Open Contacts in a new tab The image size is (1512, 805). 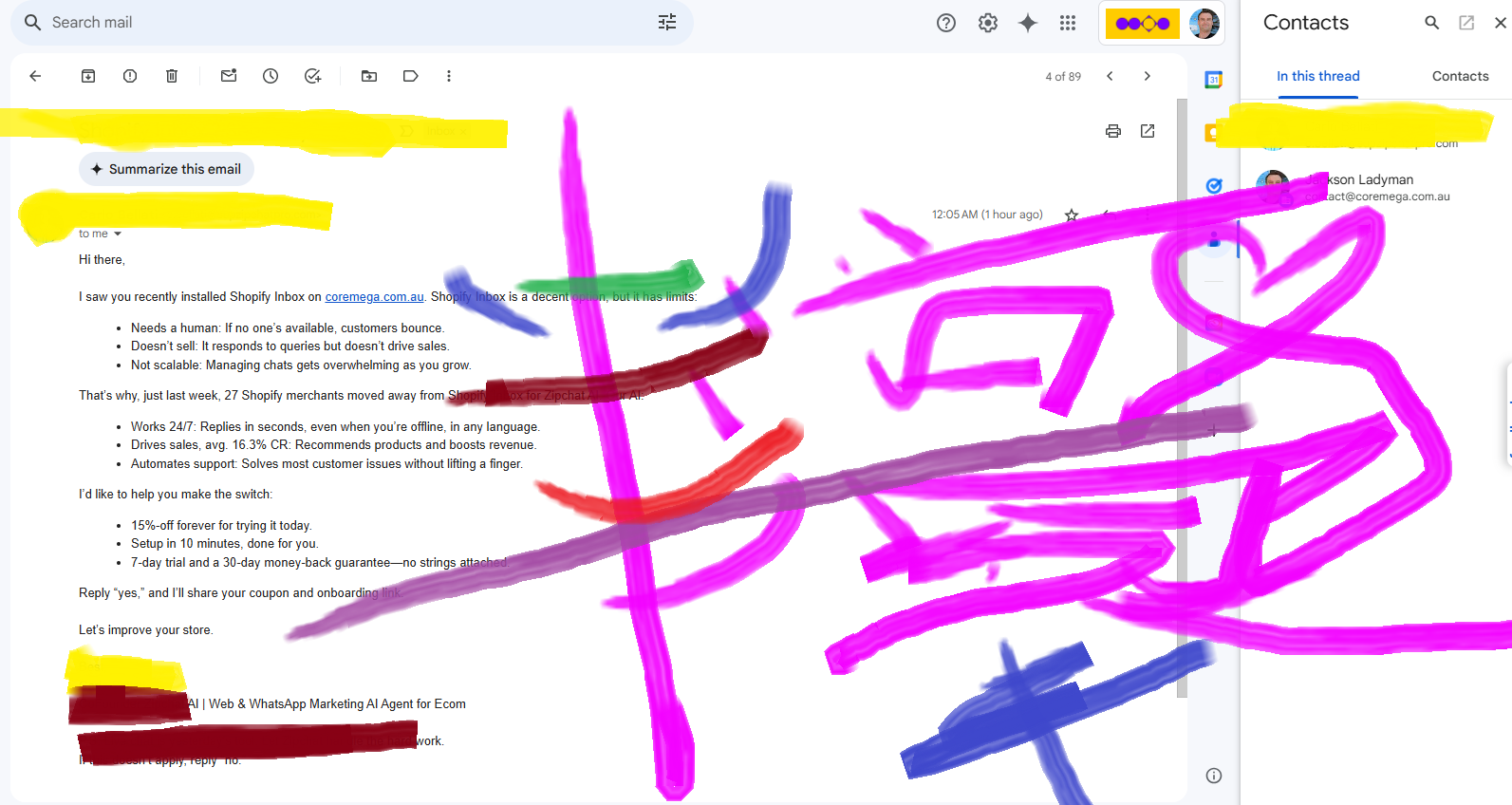tap(1466, 23)
